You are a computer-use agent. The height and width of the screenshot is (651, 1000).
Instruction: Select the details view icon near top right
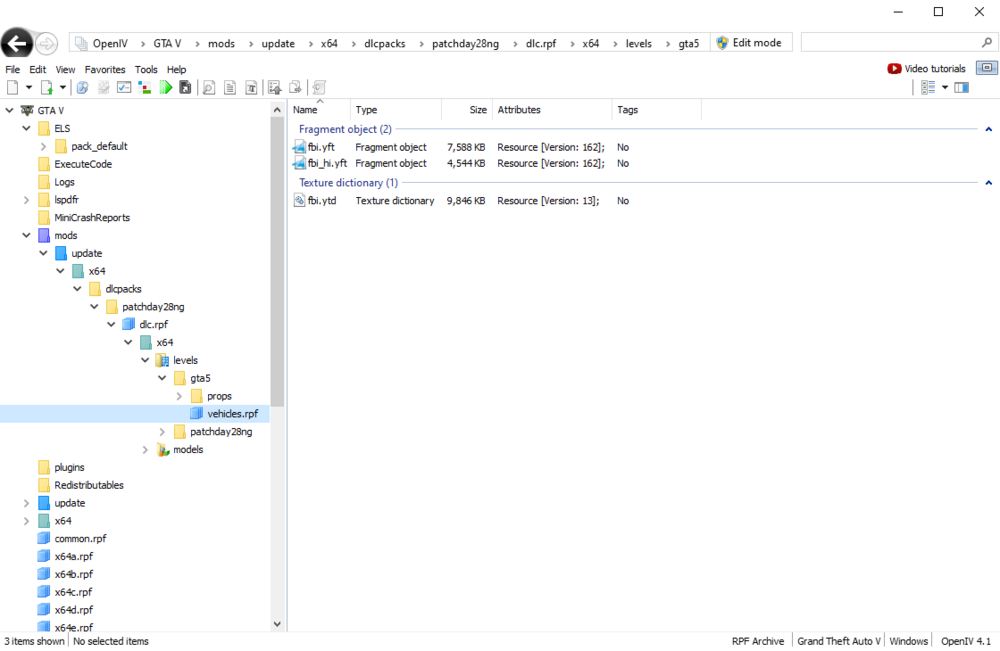(926, 87)
